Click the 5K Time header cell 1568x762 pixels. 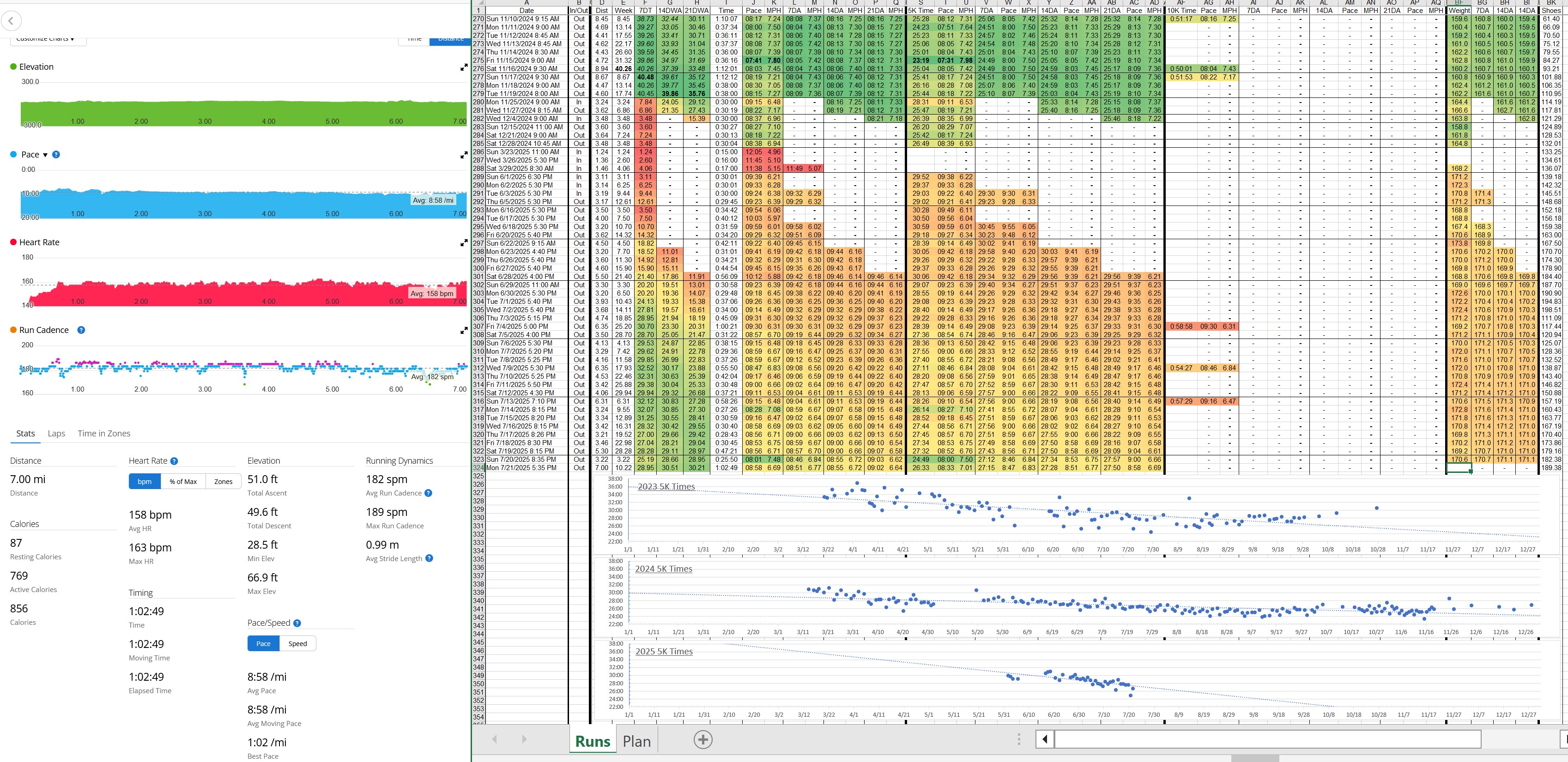(921, 10)
